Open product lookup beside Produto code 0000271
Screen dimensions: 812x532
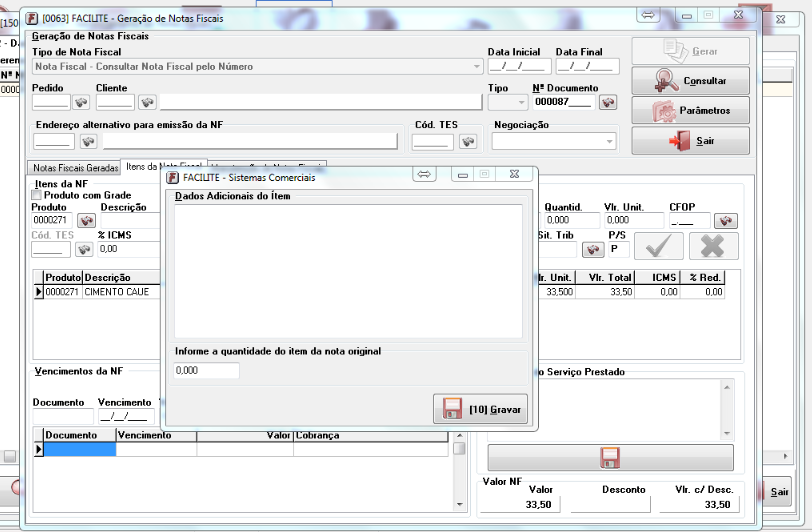point(87,220)
